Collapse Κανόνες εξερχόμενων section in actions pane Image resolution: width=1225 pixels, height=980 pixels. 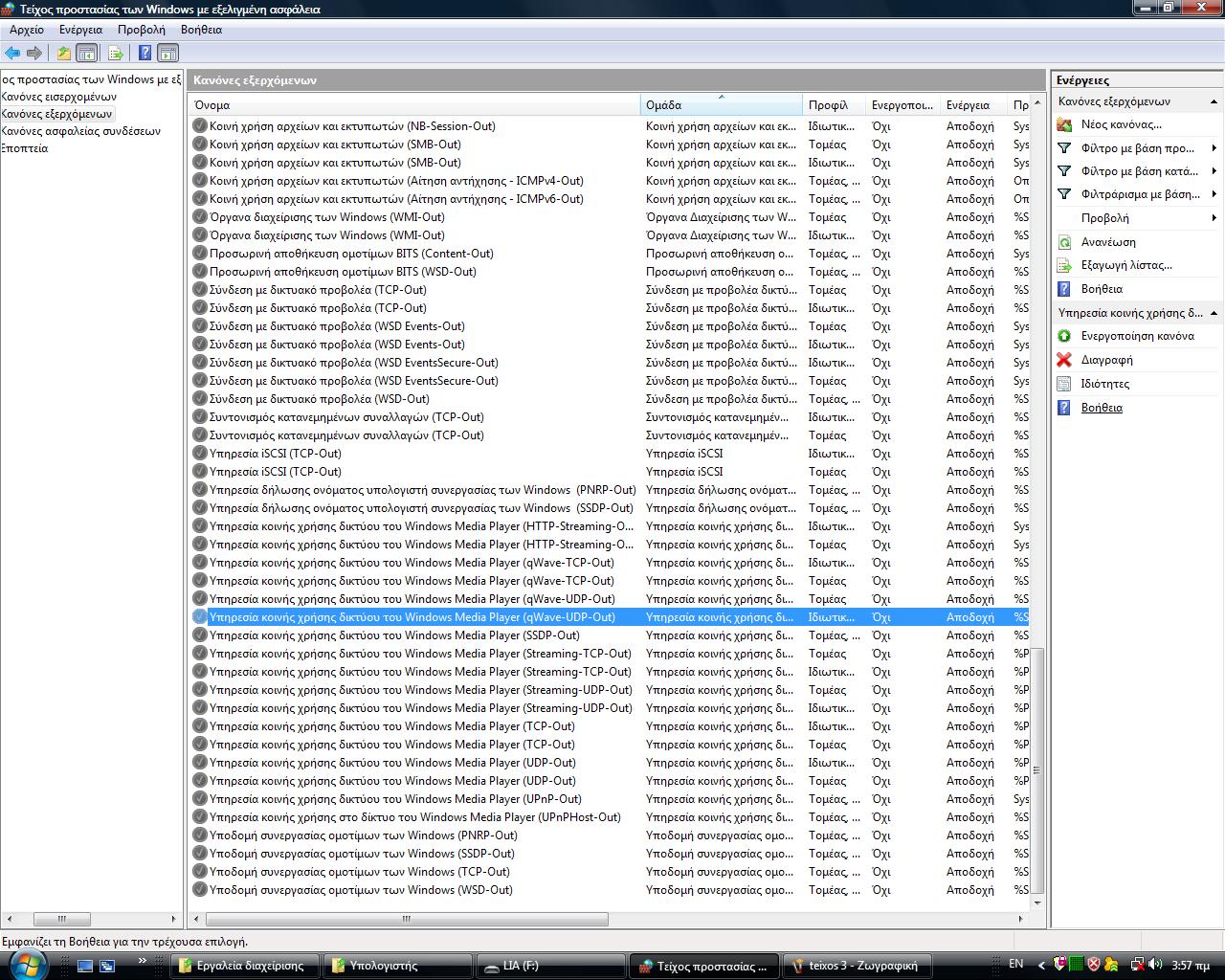tap(1214, 101)
